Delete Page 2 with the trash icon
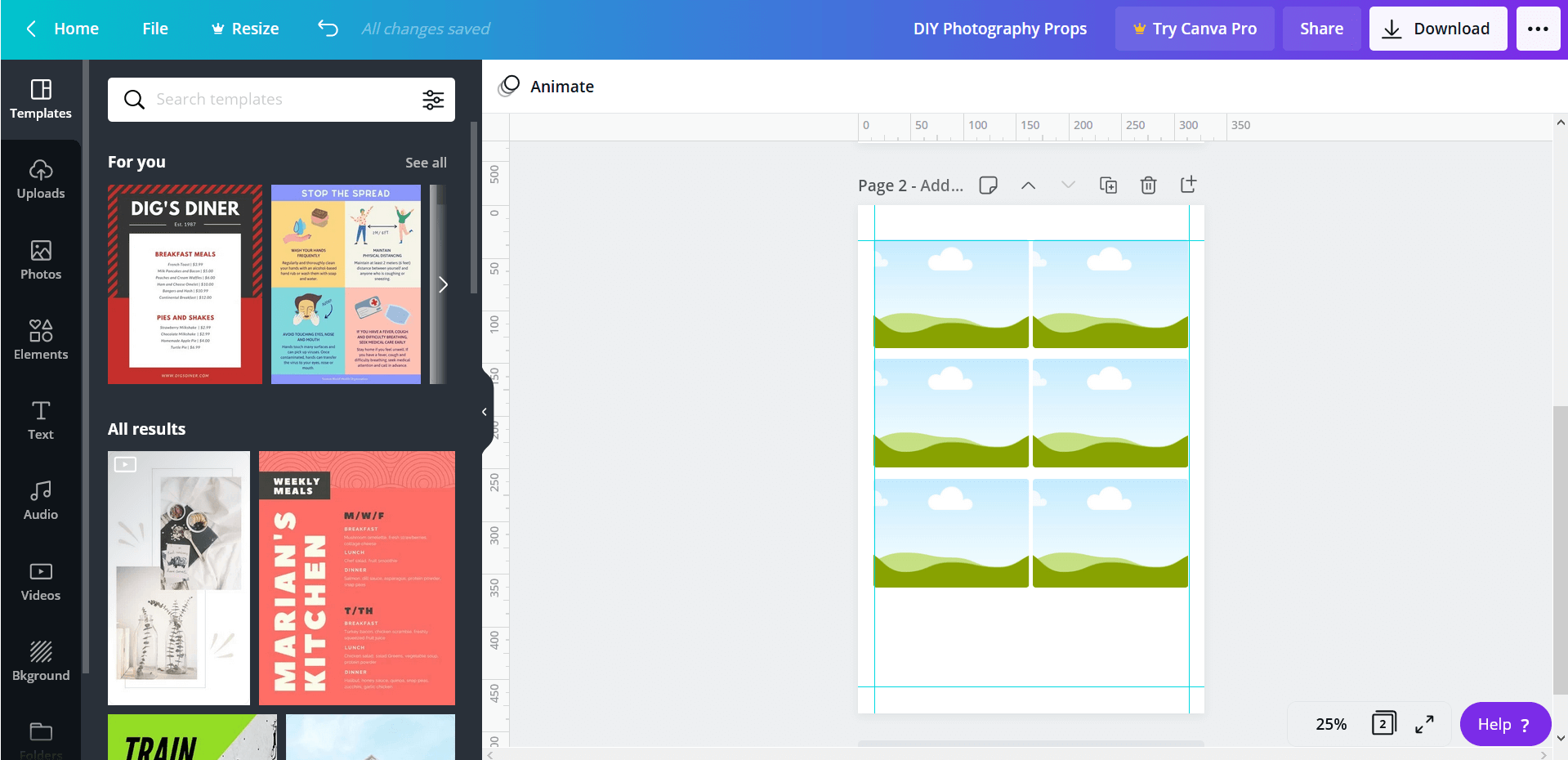 point(1147,185)
